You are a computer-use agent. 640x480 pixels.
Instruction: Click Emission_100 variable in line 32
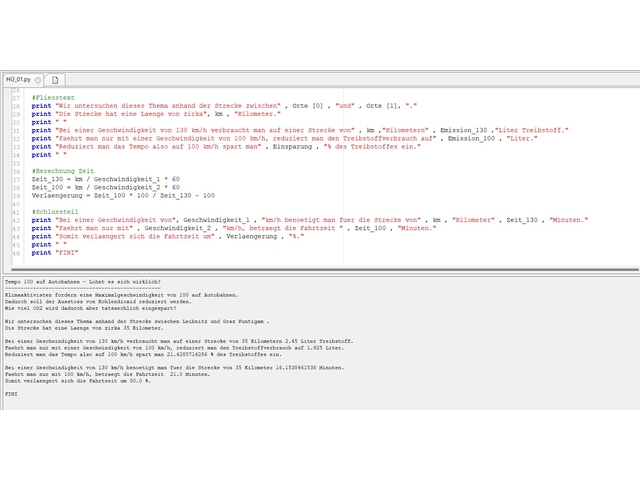[x=471, y=138]
